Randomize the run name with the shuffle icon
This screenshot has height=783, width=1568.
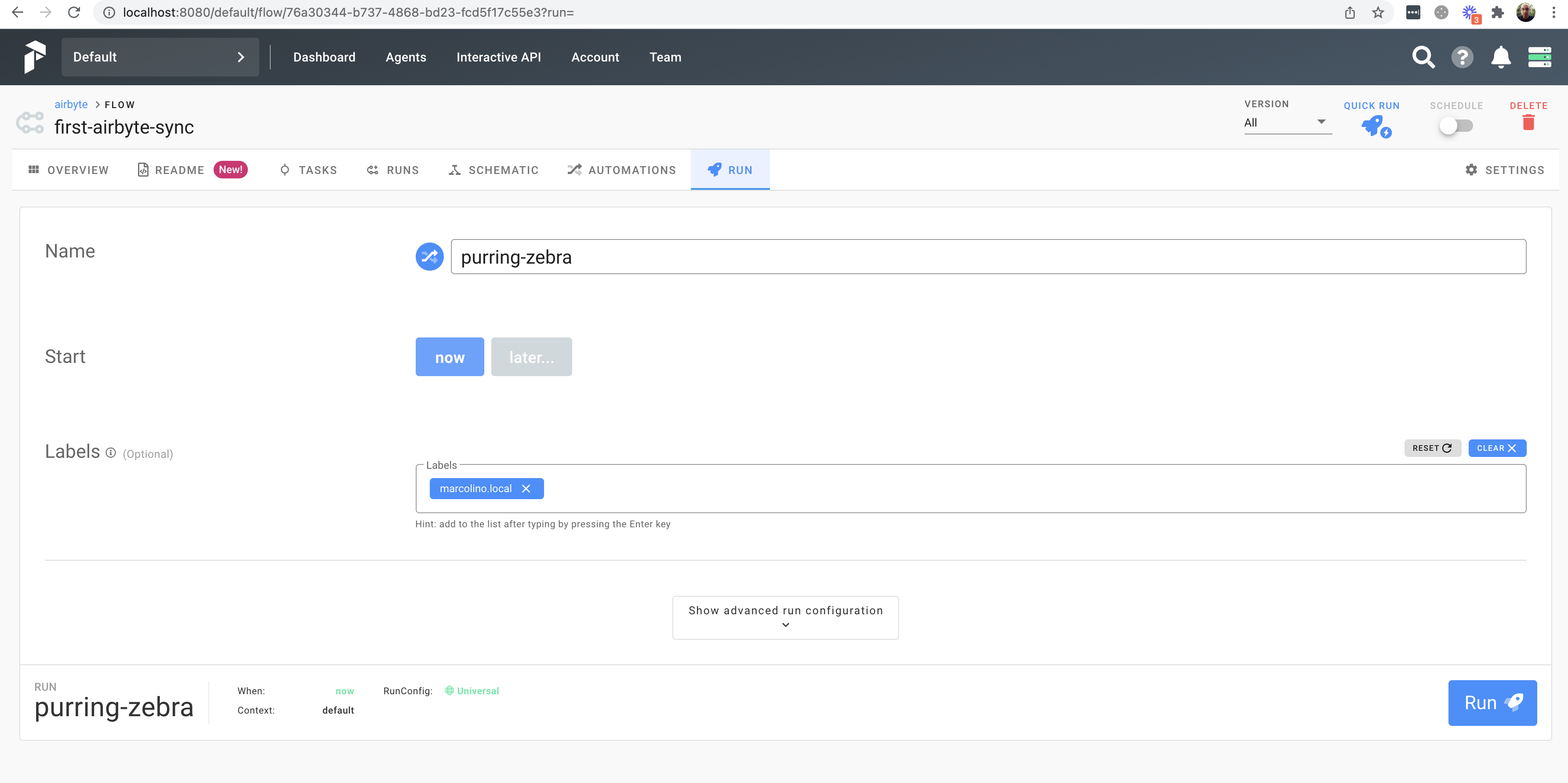[x=429, y=257]
